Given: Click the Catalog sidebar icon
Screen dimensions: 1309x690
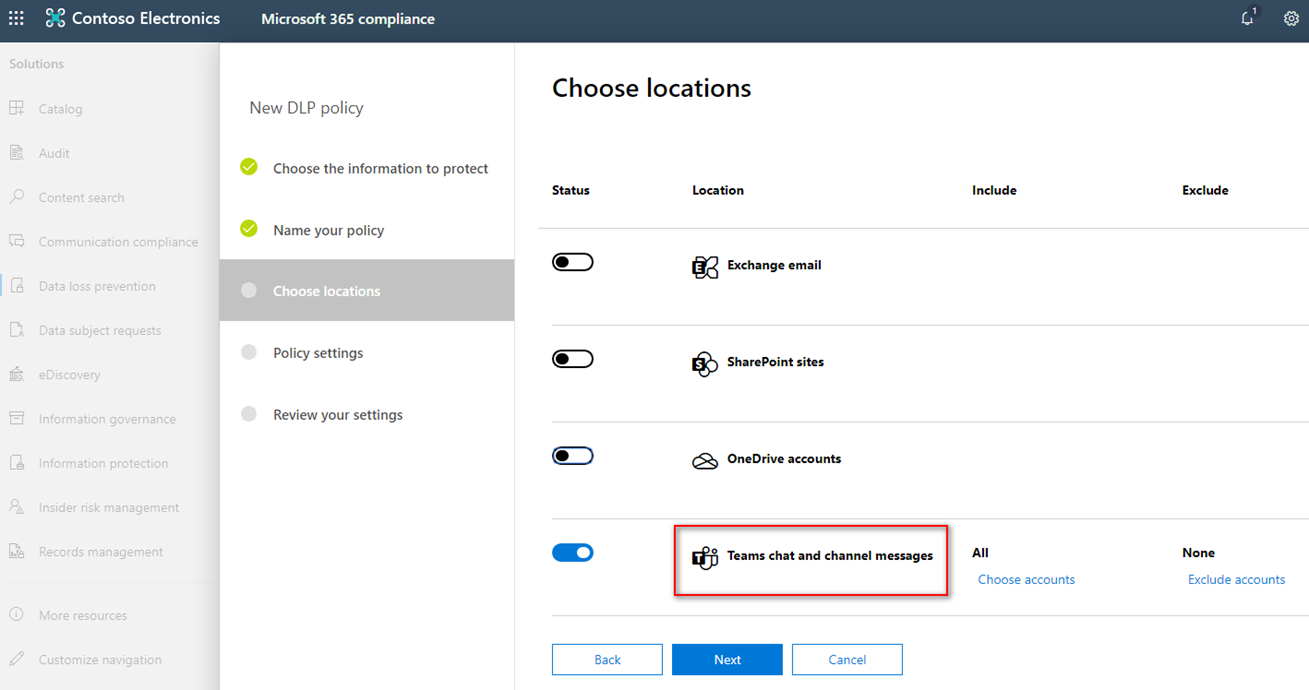Looking at the screenshot, I should pyautogui.click(x=17, y=108).
